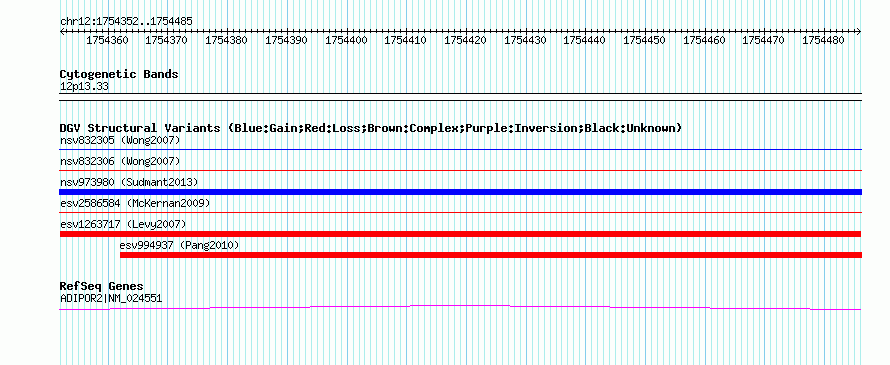
Task: Click the thick blue nsv973980 gain bar
Action: point(460,192)
